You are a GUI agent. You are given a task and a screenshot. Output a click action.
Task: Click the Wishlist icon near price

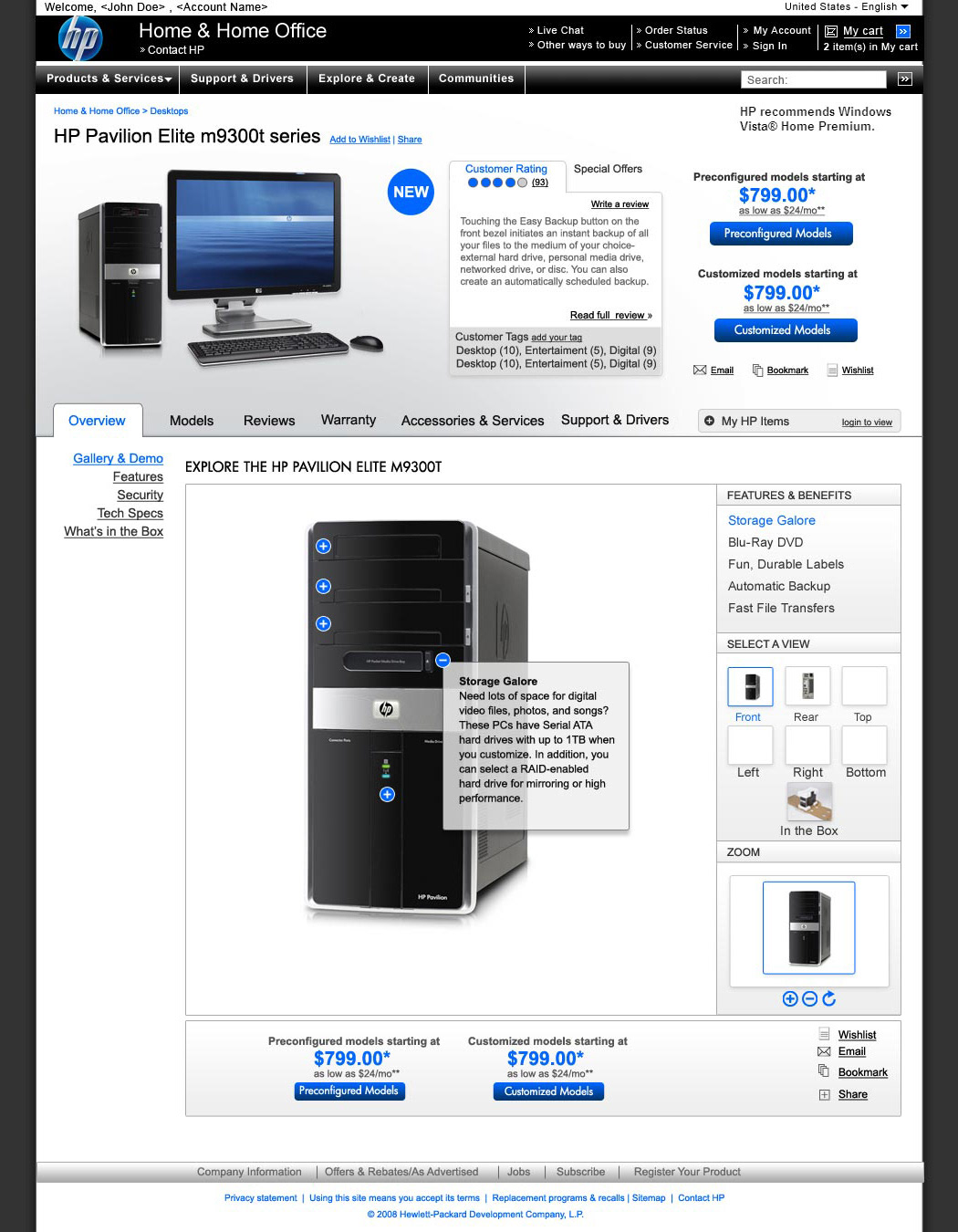coord(832,370)
